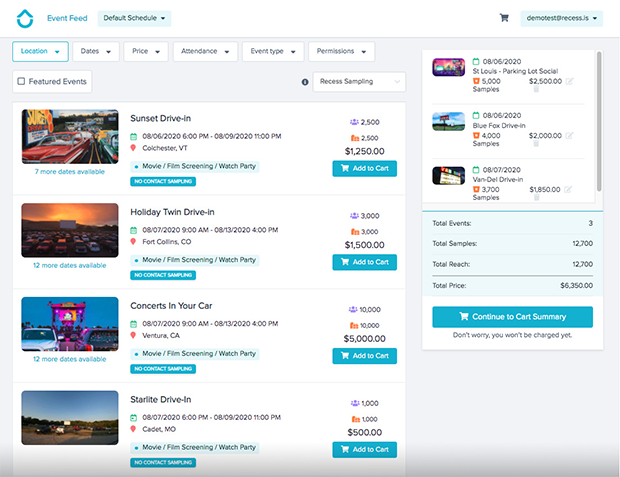The image size is (620, 477).
Task: Click Continue to Cart Summary button
Action: pos(512,317)
